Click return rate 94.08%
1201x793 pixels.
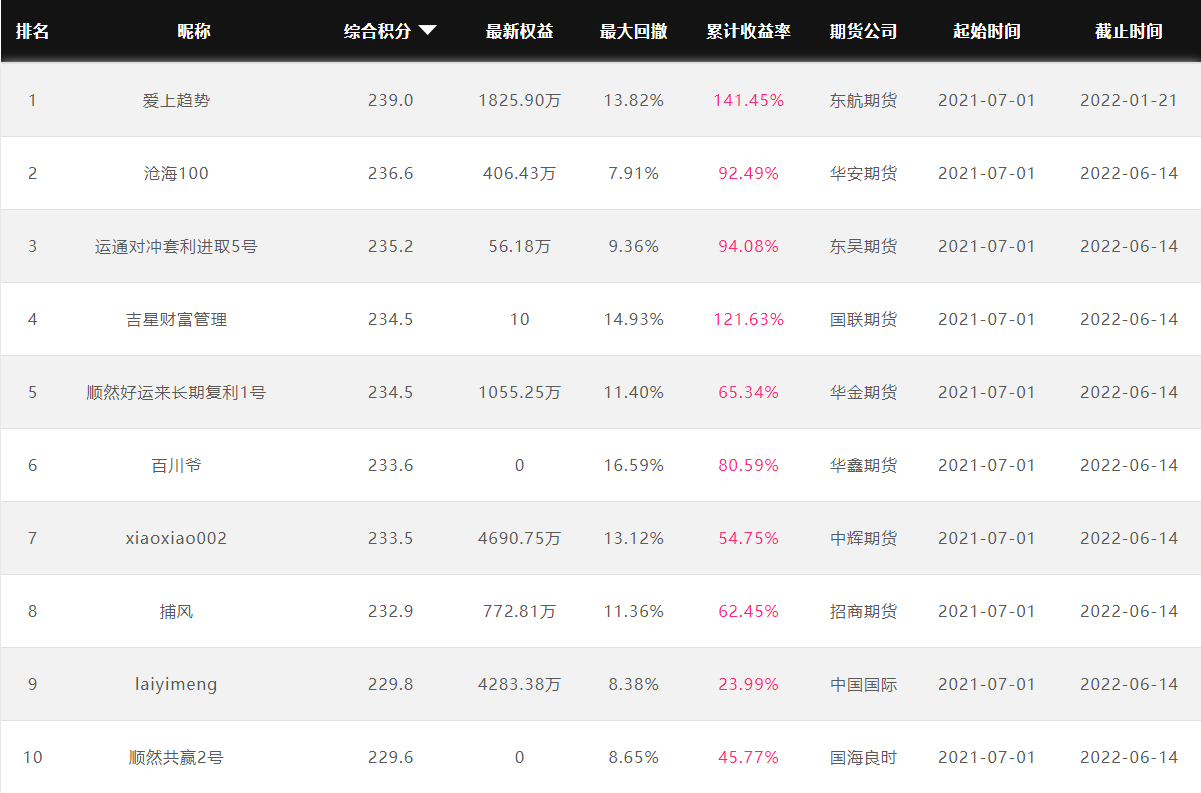coord(749,246)
